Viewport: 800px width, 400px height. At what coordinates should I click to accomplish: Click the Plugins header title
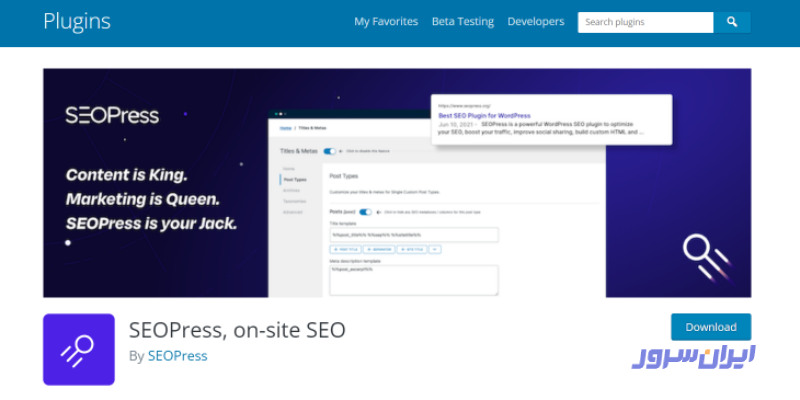[x=77, y=22]
